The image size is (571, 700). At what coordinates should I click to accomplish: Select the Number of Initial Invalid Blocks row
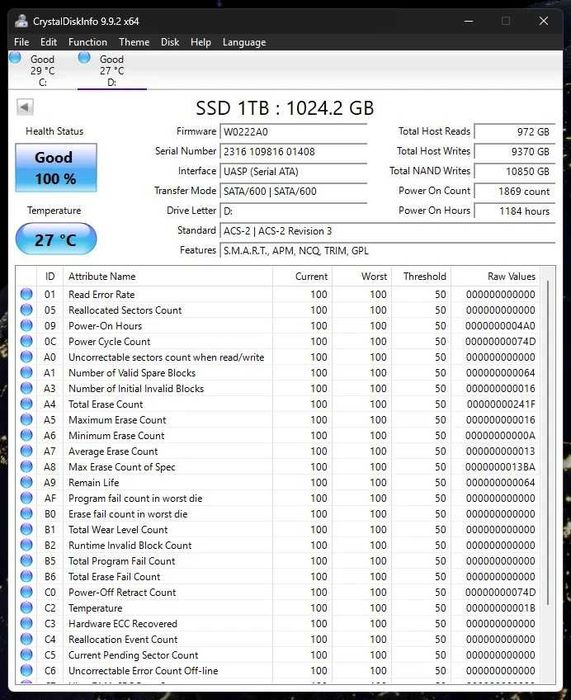pos(280,388)
